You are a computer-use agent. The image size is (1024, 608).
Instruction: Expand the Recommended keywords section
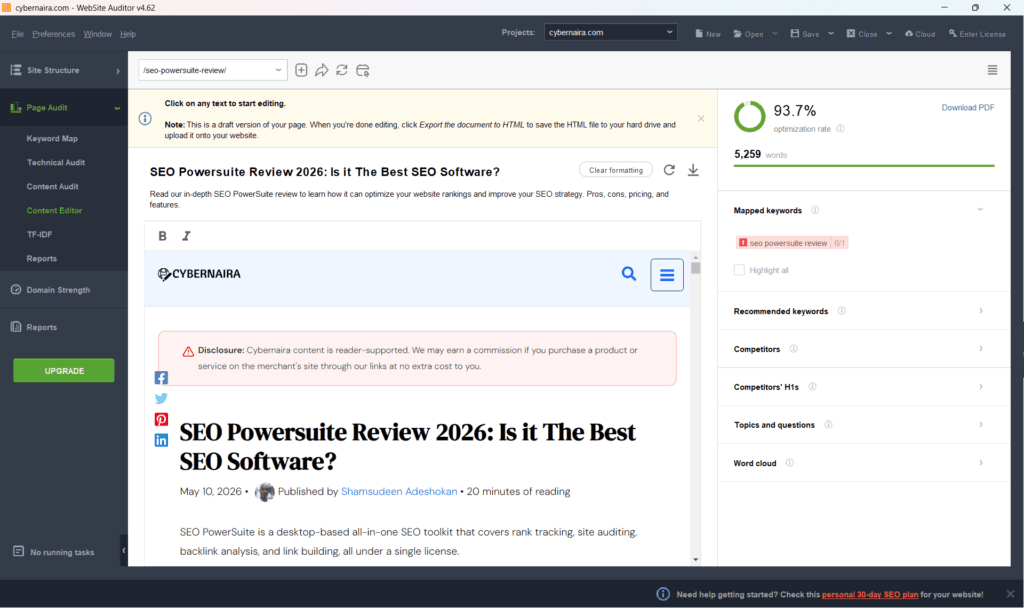pos(981,311)
